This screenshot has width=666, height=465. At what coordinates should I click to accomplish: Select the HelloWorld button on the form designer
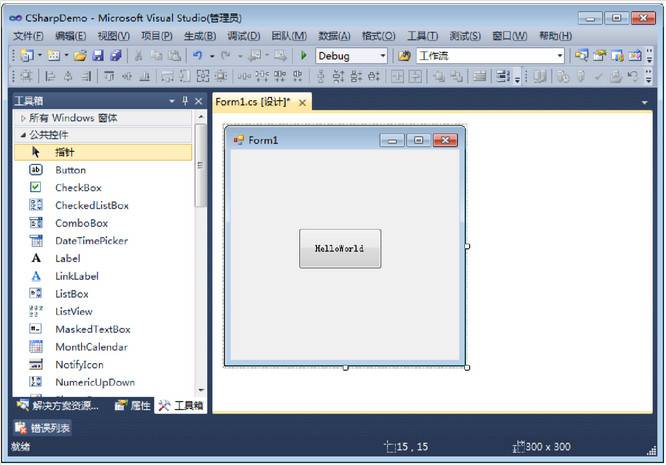click(340, 249)
